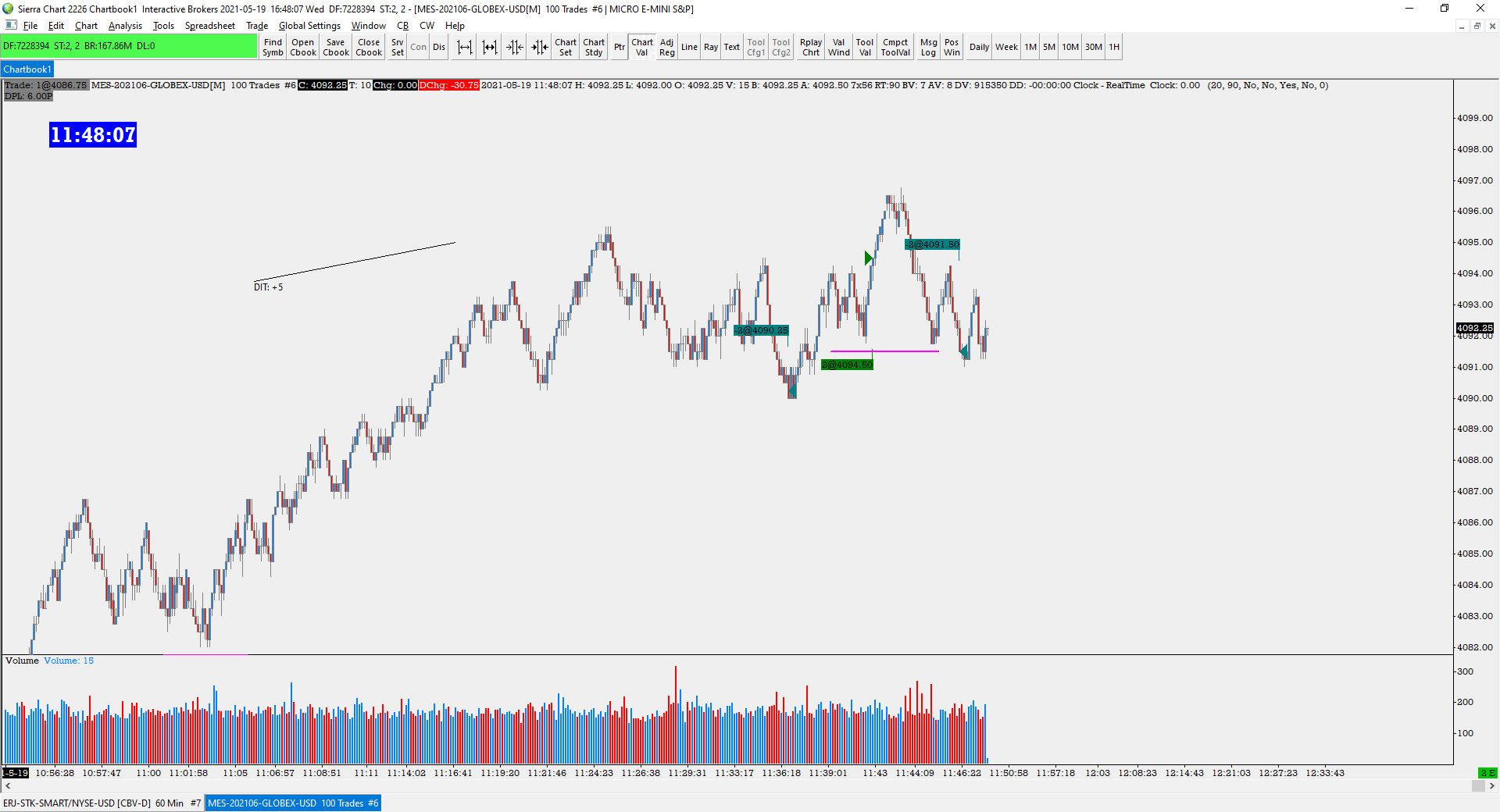The width and height of the screenshot is (1500, 812).
Task: Click the 4092.25 current price marker
Action: coord(1474,328)
